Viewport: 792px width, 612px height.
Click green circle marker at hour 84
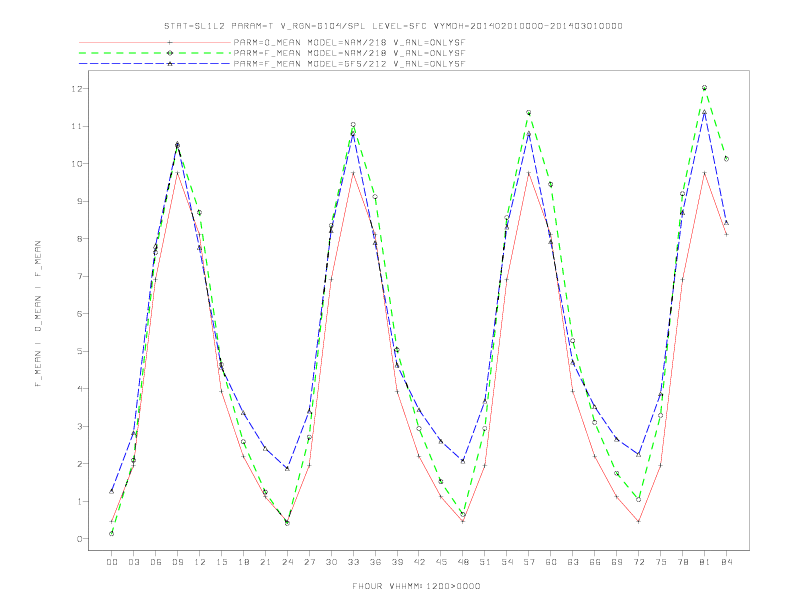pyautogui.click(x=726, y=159)
